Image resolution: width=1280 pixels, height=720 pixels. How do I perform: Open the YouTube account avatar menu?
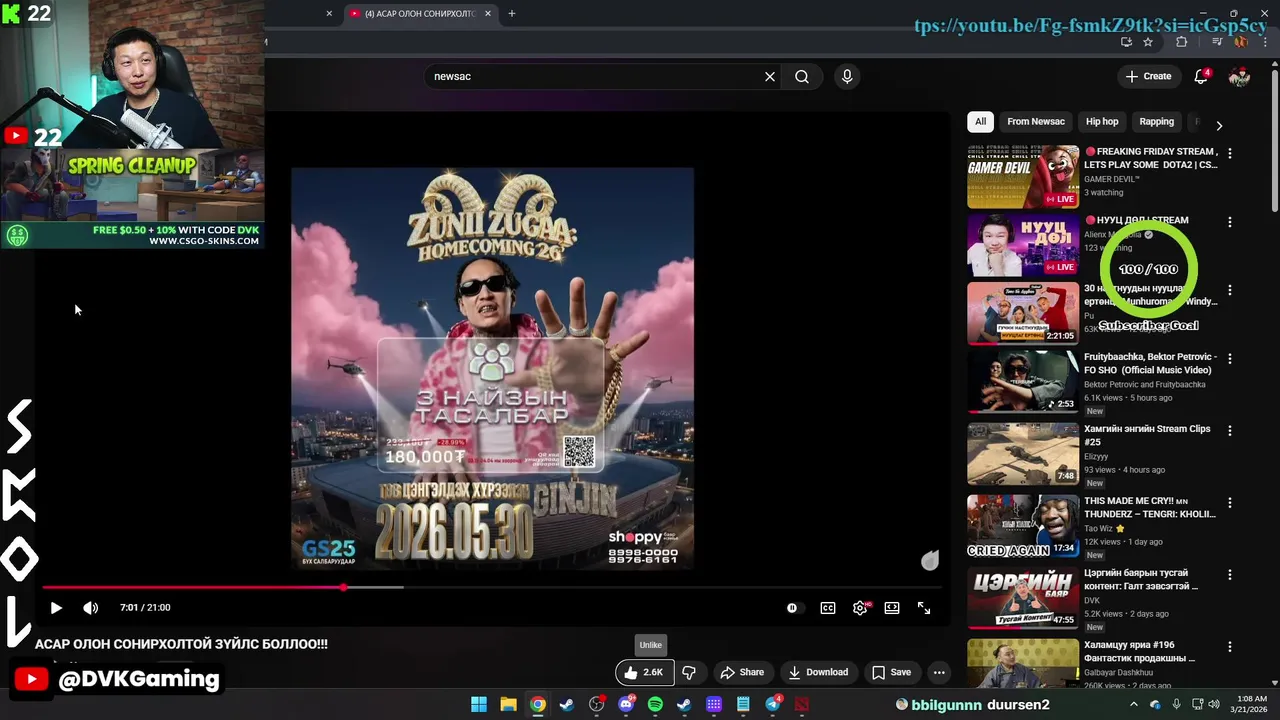pos(1240,77)
